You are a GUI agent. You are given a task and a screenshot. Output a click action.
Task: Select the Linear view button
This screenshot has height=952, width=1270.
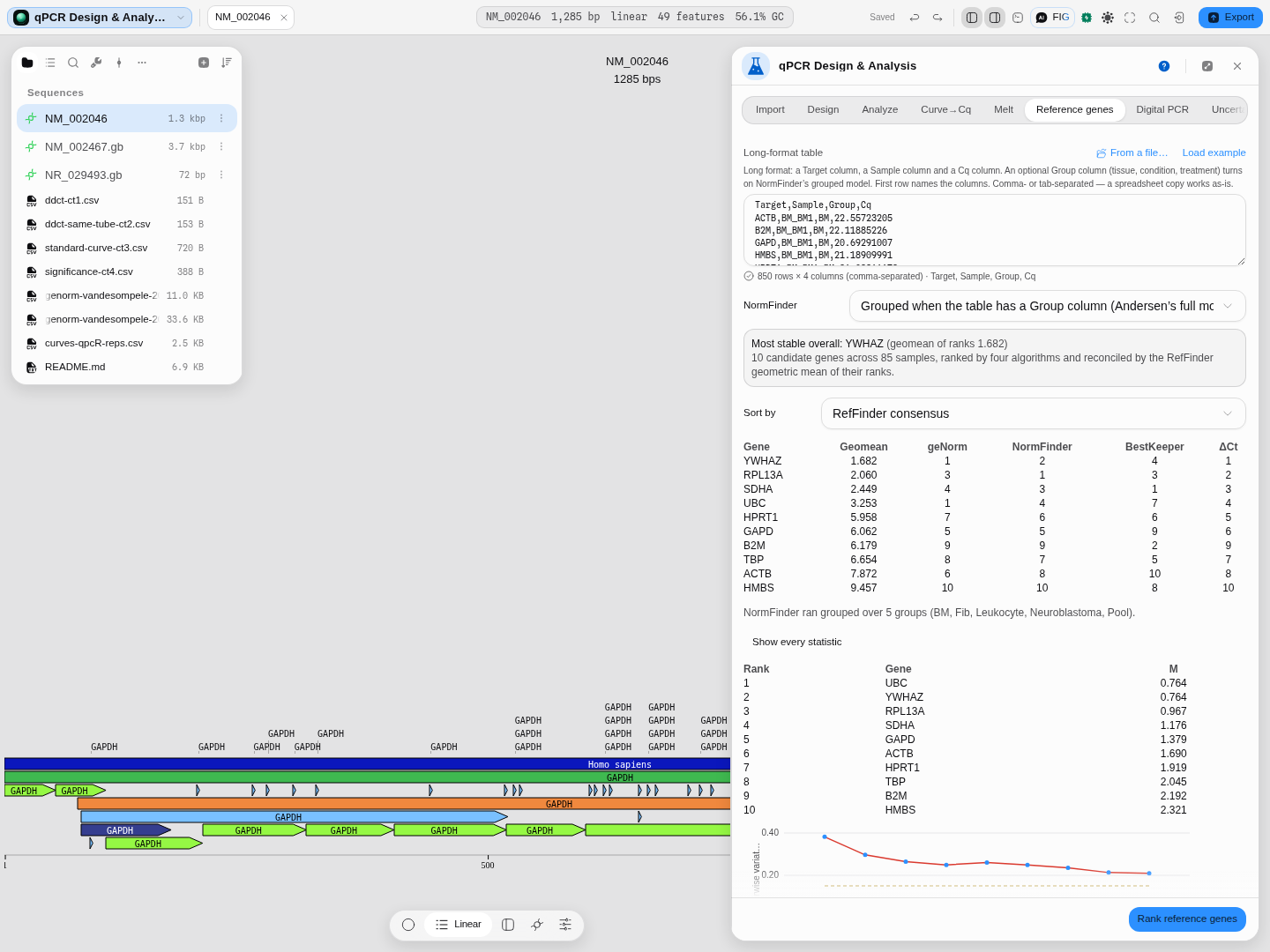tap(459, 925)
